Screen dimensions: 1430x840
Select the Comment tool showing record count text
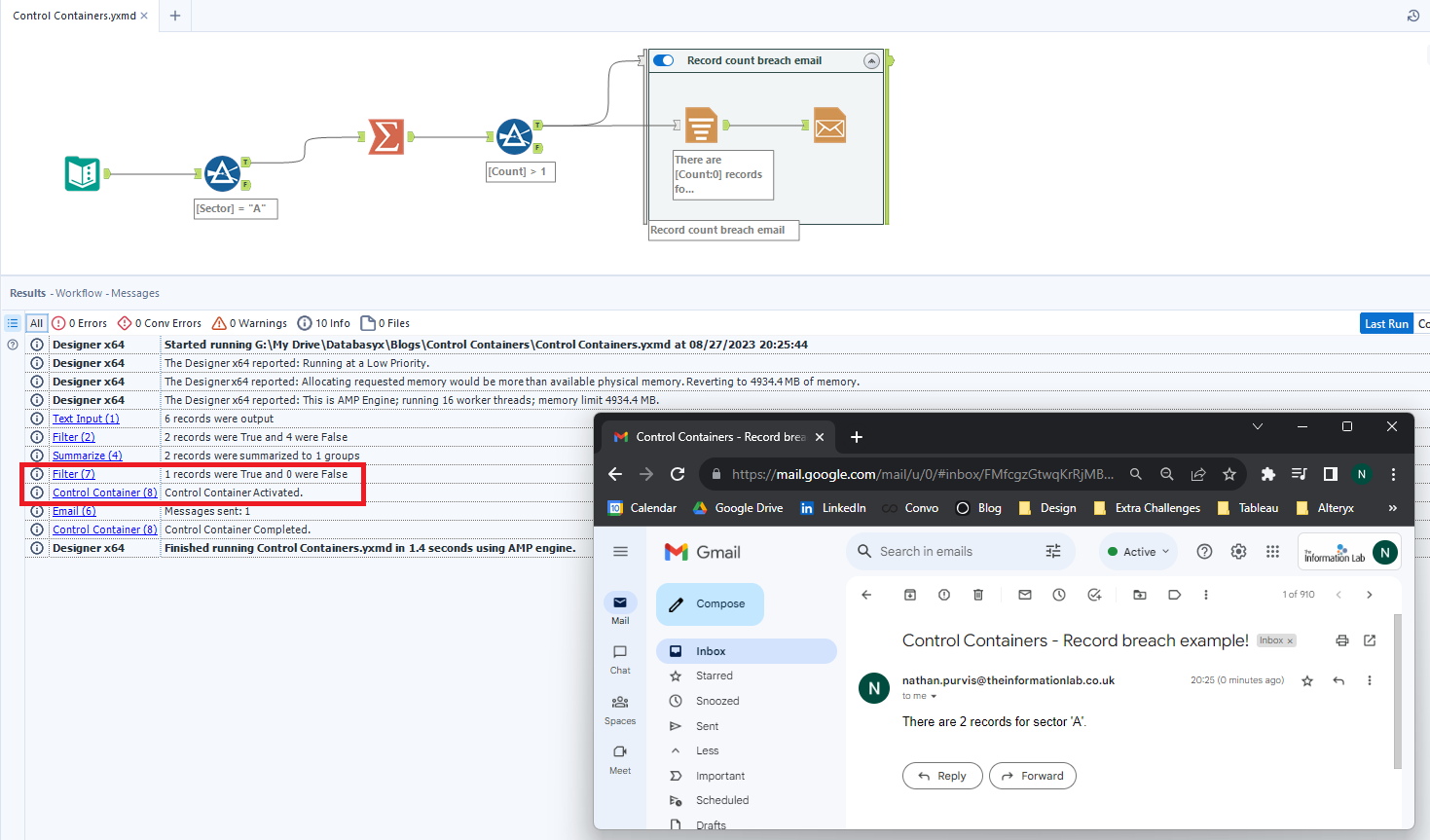pos(722,175)
